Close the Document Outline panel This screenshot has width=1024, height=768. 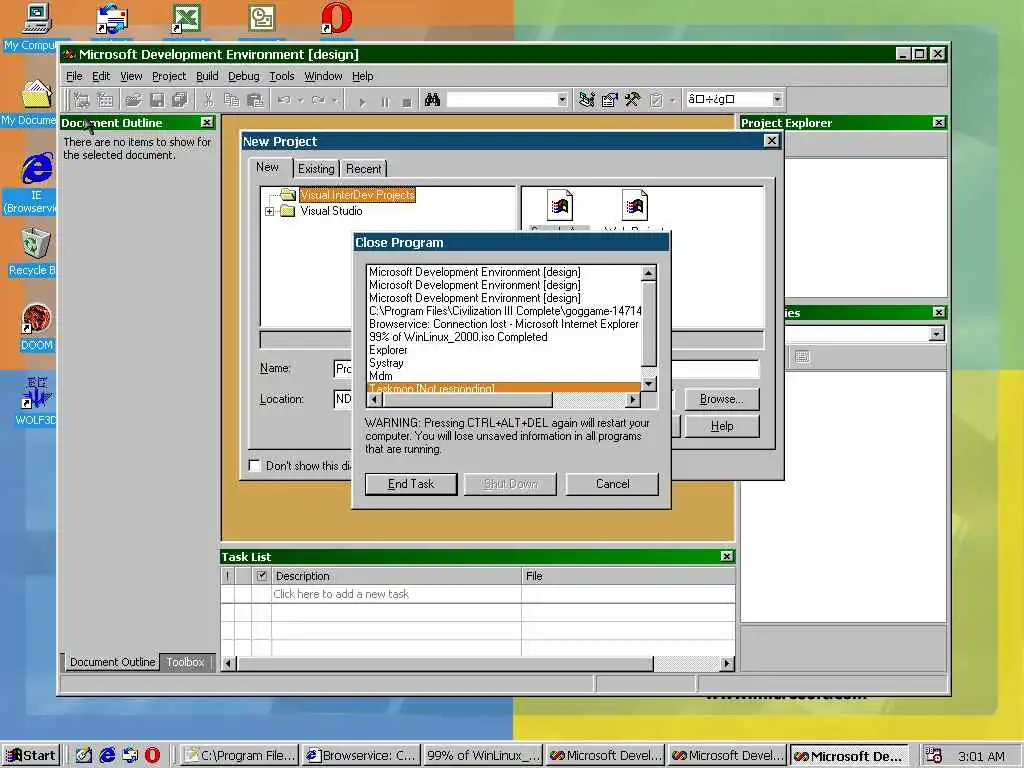click(x=207, y=123)
